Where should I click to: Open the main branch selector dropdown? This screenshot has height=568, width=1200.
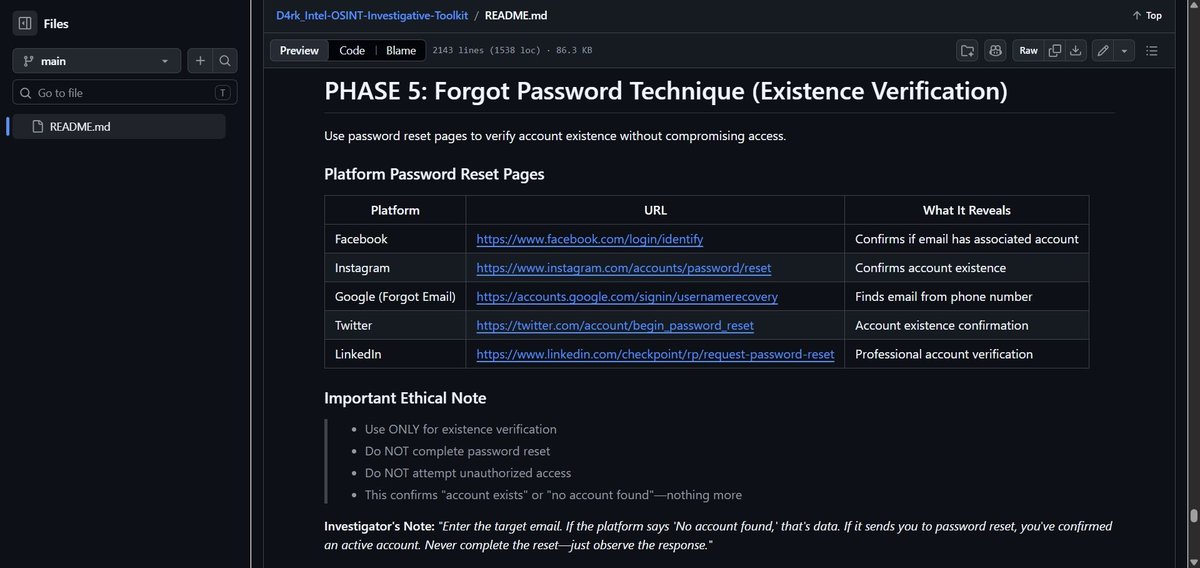tap(97, 61)
